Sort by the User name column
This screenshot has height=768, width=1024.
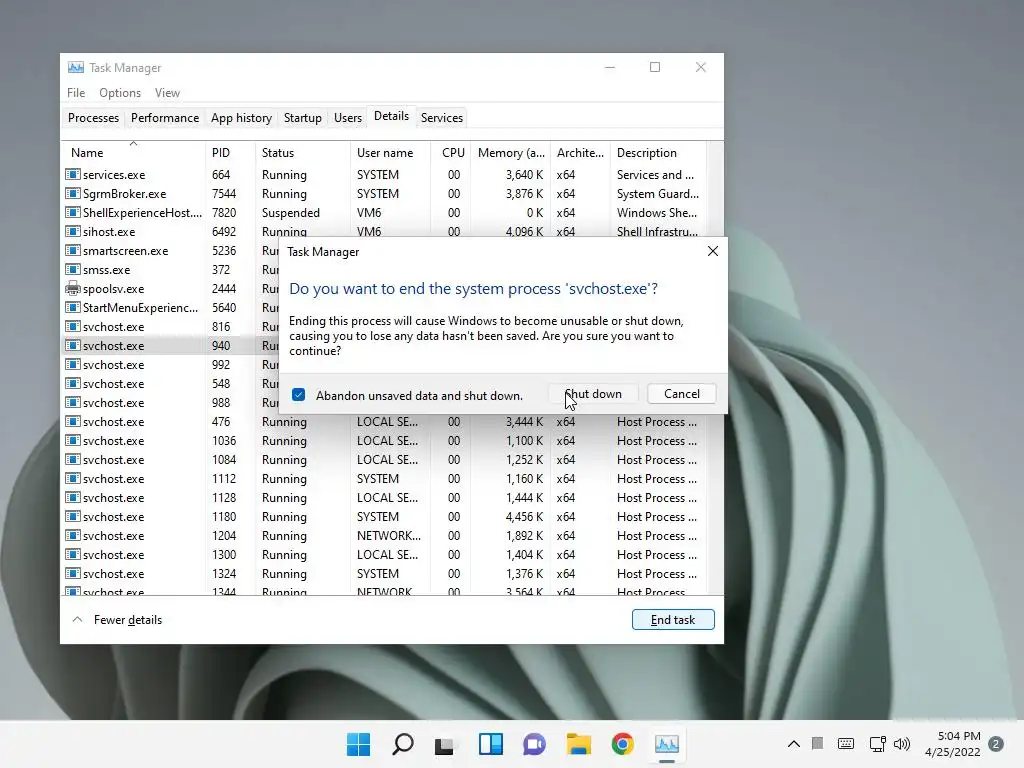click(391, 153)
